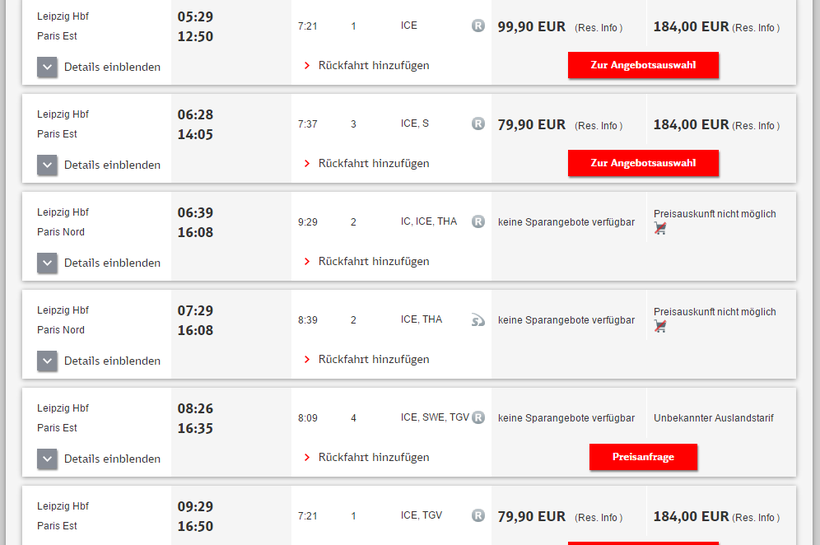Click the R icon beside IC, ICE, THA
The width and height of the screenshot is (820, 545).
pos(478,222)
